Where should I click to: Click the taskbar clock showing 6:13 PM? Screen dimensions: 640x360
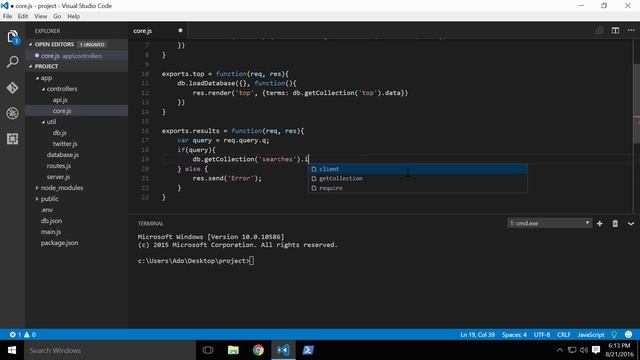pos(619,350)
